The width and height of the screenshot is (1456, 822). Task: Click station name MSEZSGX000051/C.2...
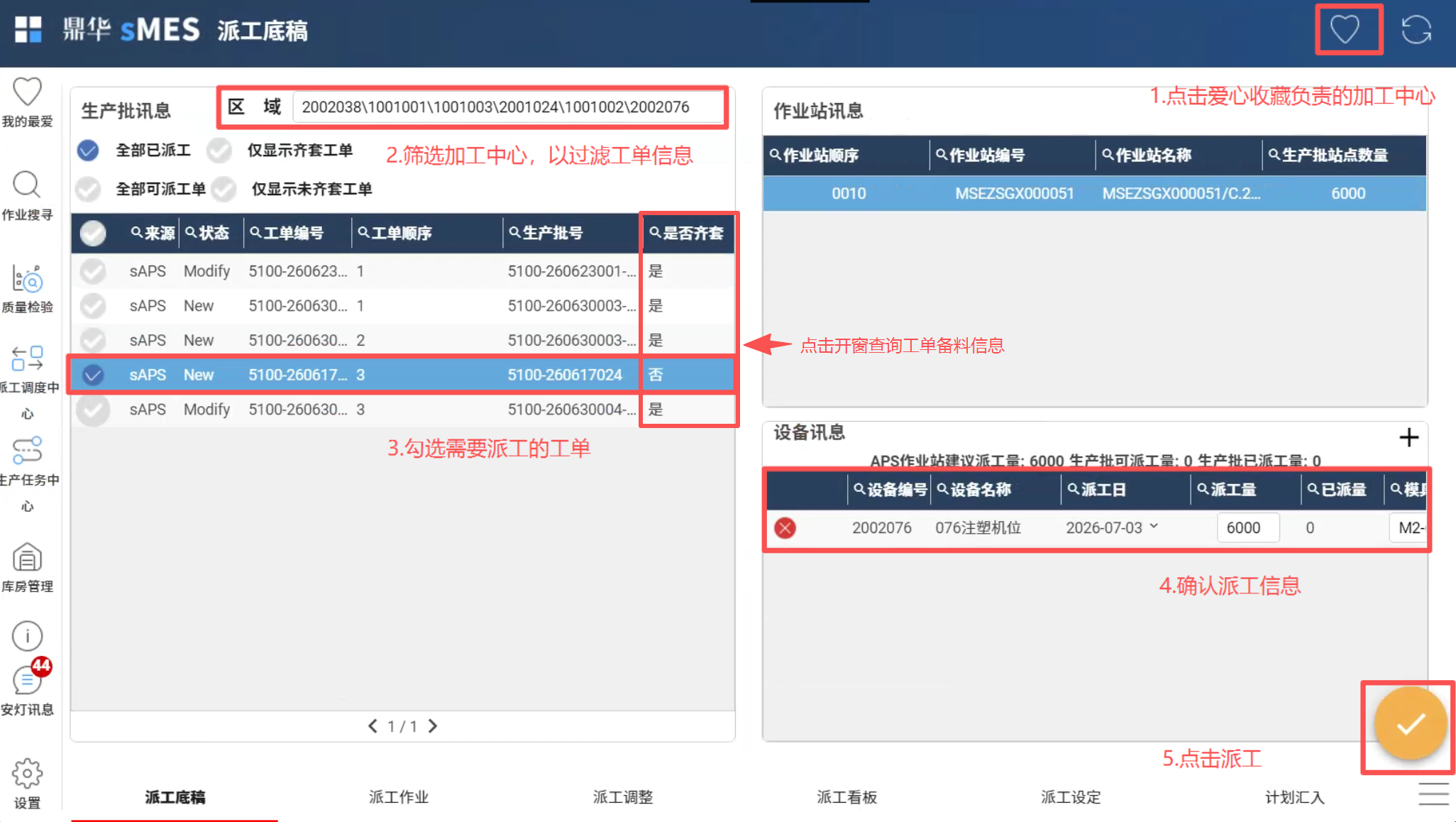pyautogui.click(x=1181, y=193)
